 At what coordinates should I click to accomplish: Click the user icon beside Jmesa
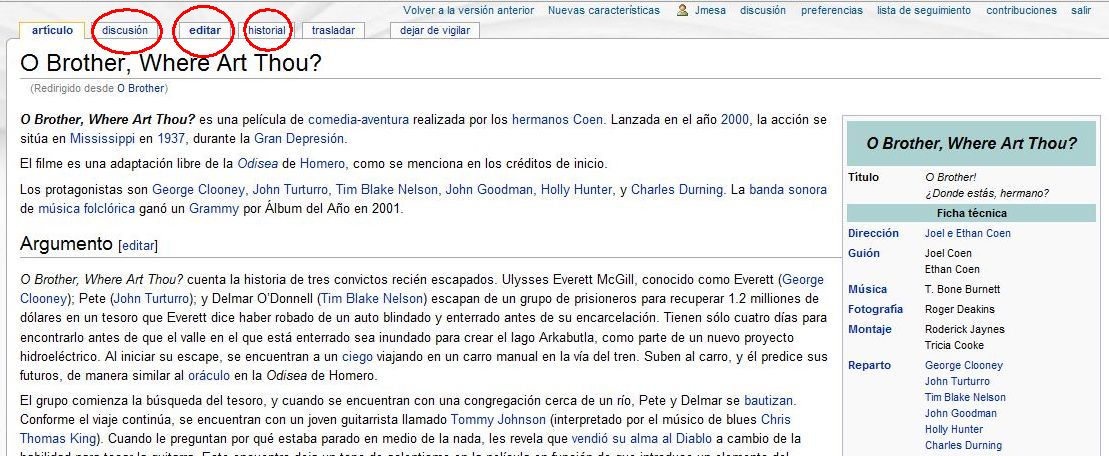[683, 11]
